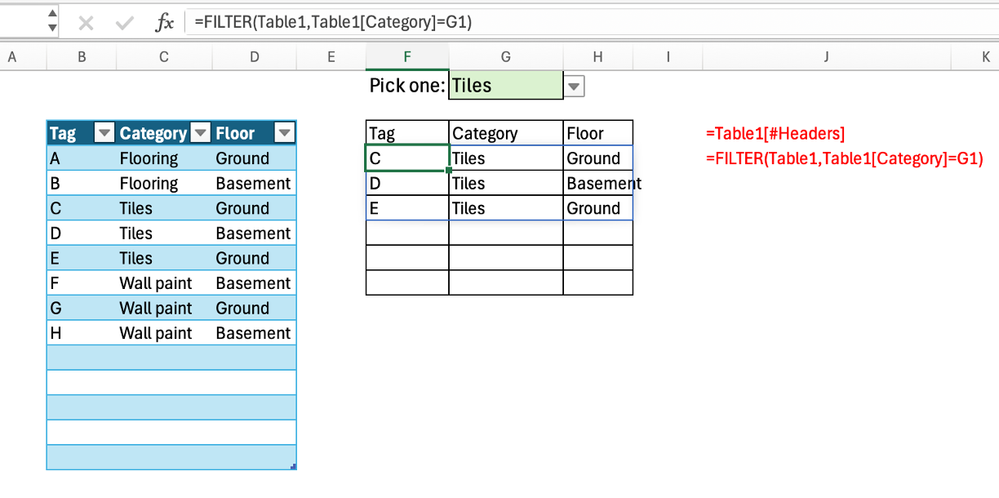The width and height of the screenshot is (999, 498).
Task: Click Tiles in Table1 row D
Action: pos(136,233)
